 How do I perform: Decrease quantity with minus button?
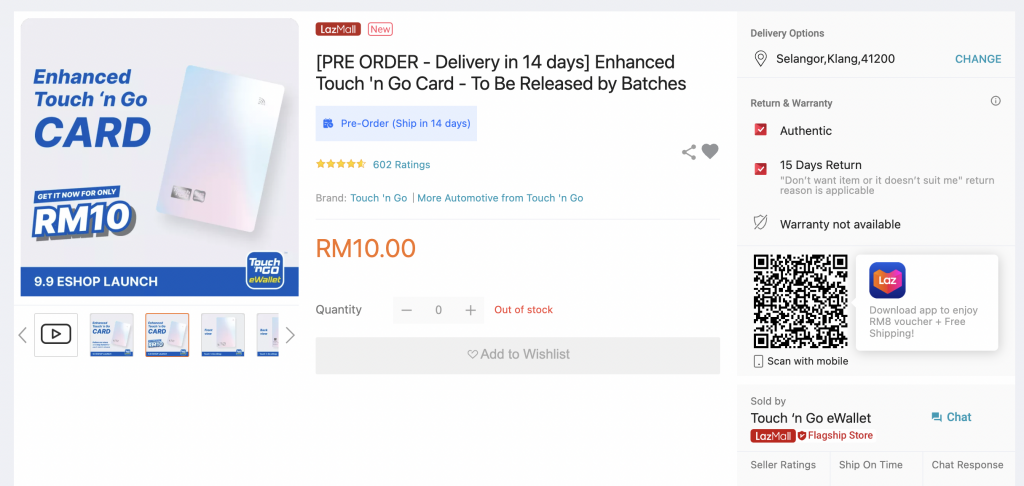(x=406, y=310)
